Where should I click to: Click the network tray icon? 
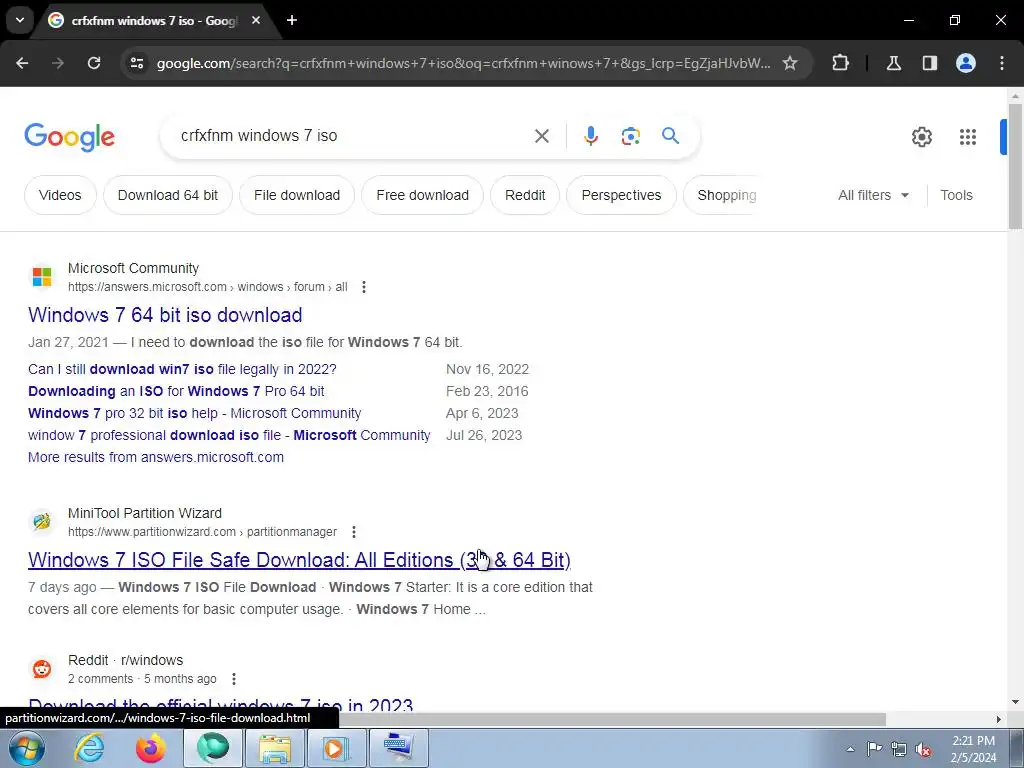click(899, 749)
